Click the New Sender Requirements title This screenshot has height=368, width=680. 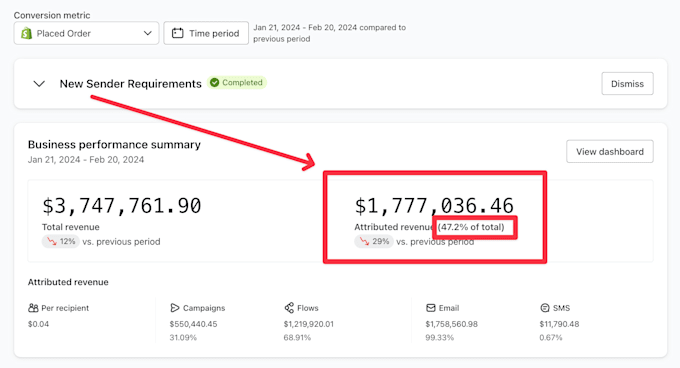click(x=131, y=84)
